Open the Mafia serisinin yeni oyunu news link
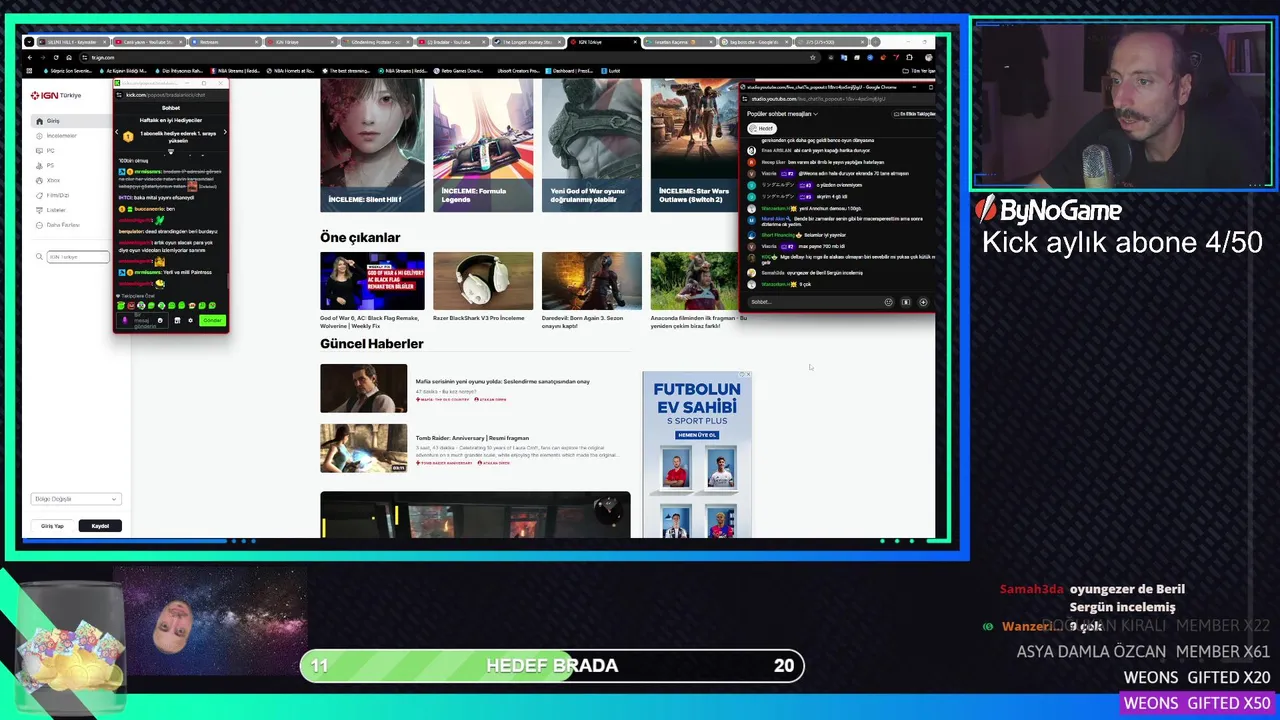 [x=502, y=381]
